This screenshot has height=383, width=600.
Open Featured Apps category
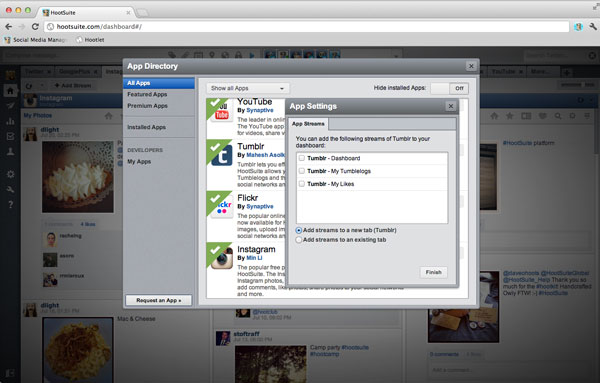pyautogui.click(x=147, y=94)
